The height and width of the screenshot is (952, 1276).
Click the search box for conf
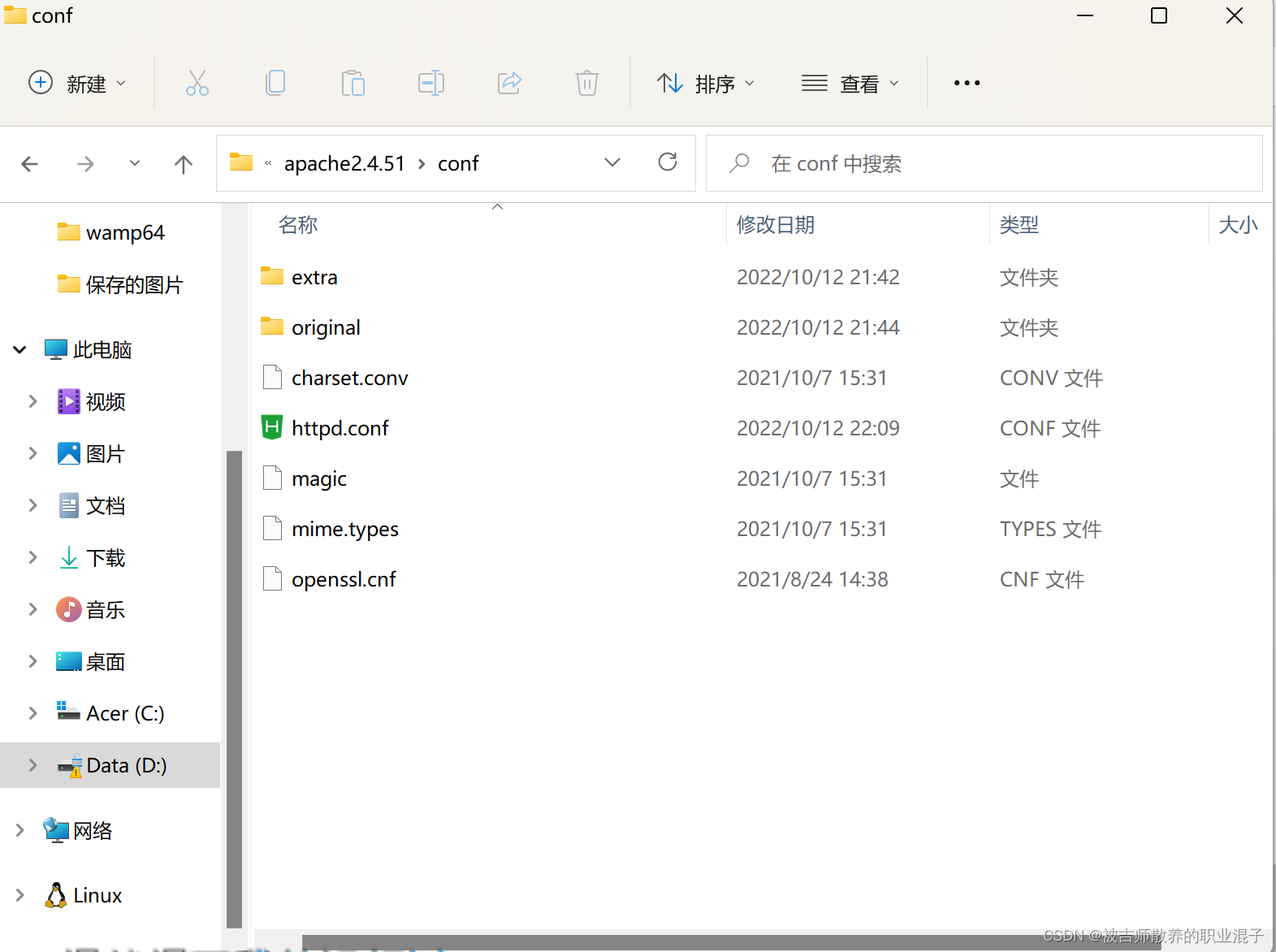984,163
